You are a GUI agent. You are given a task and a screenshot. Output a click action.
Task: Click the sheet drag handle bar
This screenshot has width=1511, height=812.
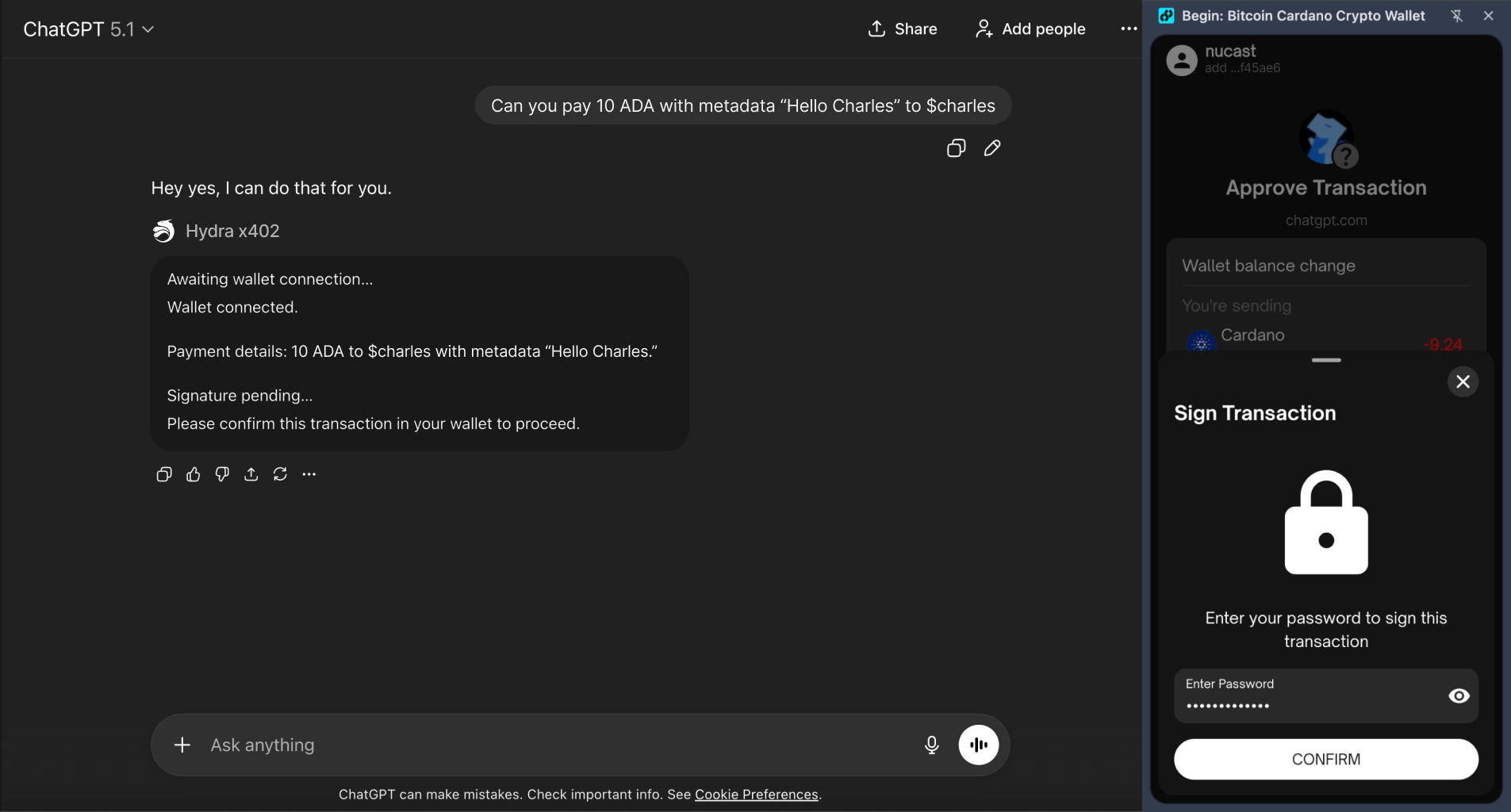point(1326,360)
